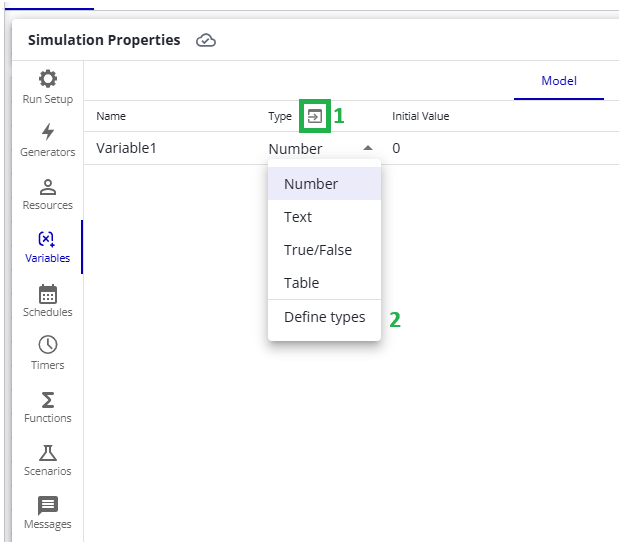
Task: Choose Number from the type list
Action: click(311, 184)
